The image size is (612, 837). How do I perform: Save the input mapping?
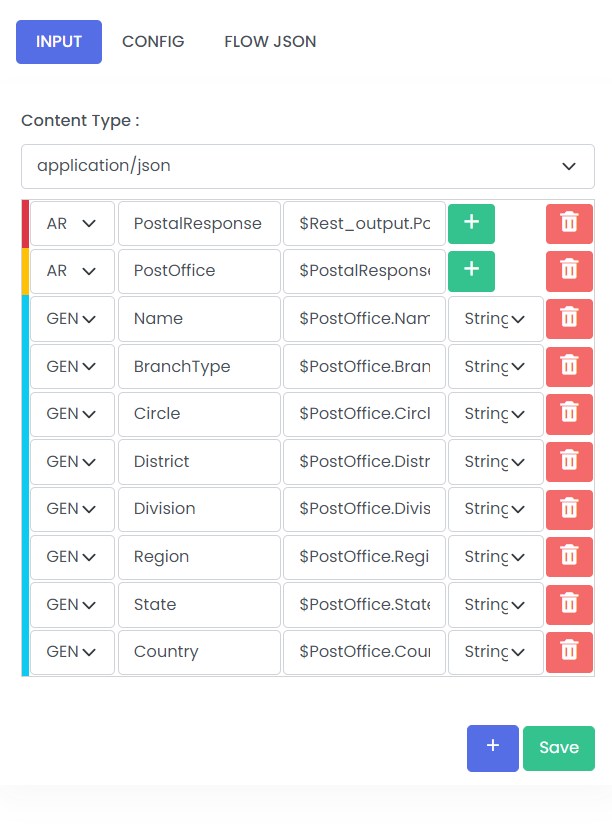[x=559, y=748]
